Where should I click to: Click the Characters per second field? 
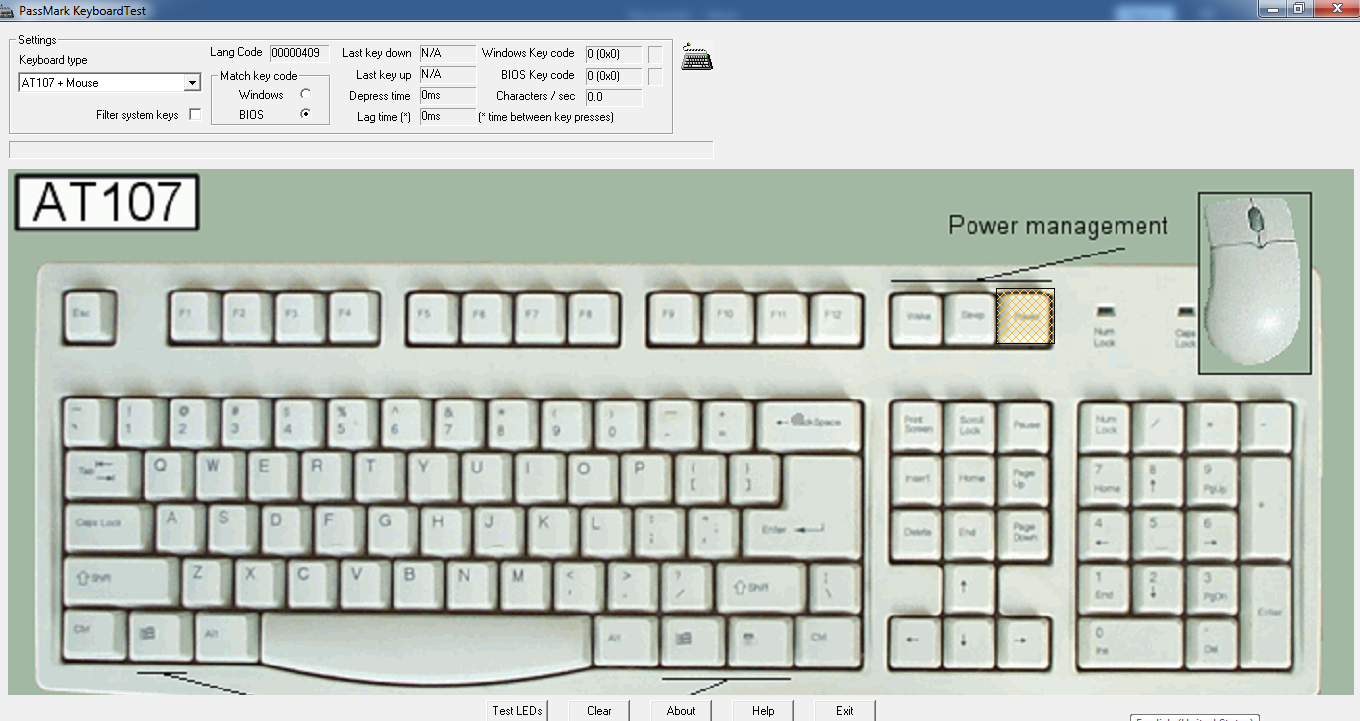(x=613, y=96)
